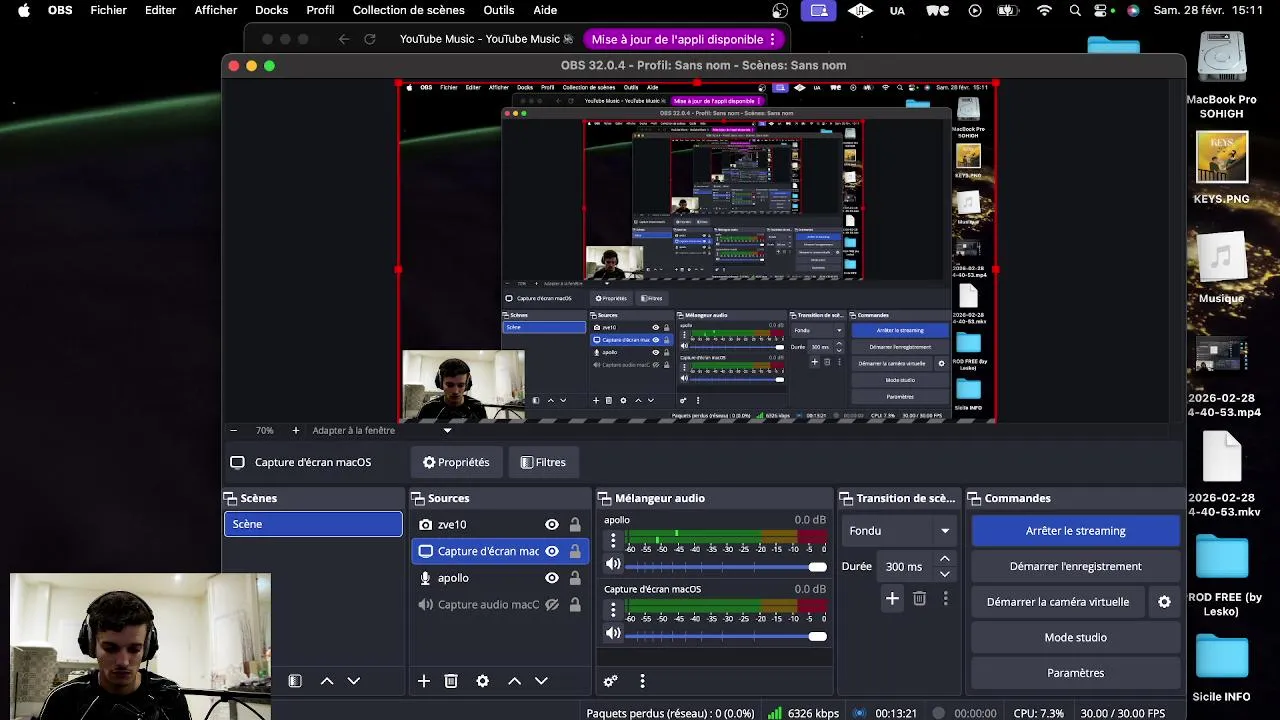The height and width of the screenshot is (720, 1280).
Task: Select the KEYS.PNG desktop file
Action: click(x=1221, y=167)
